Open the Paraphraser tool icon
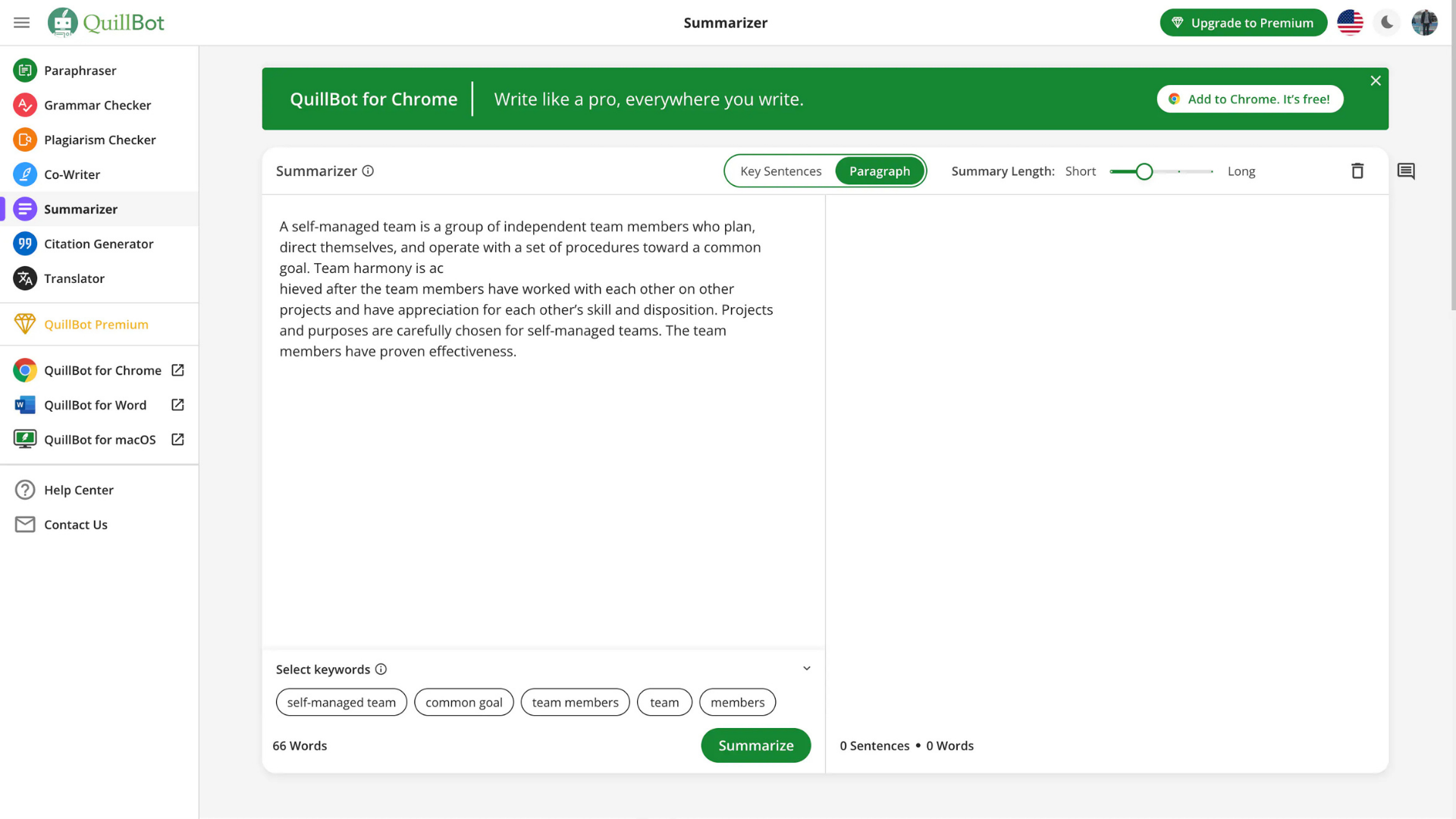This screenshot has height=819, width=1456. click(25, 71)
